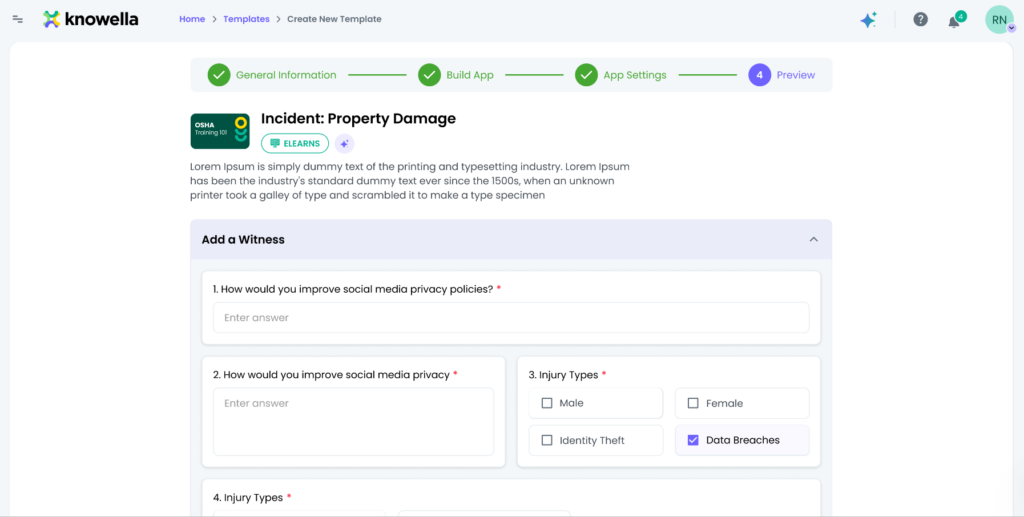
Task: Go to the App Settings step
Action: point(620,75)
